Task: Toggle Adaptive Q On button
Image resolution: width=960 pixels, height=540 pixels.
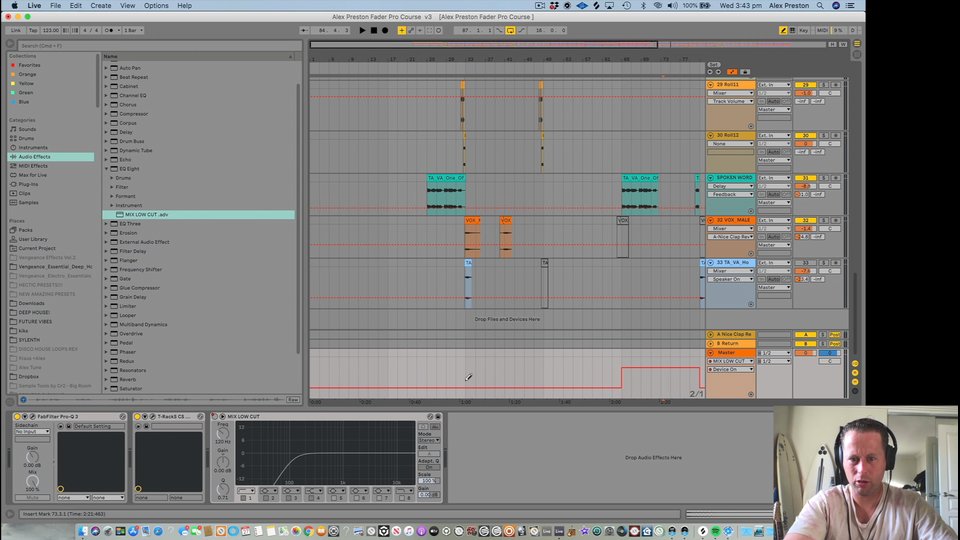Action: point(428,467)
